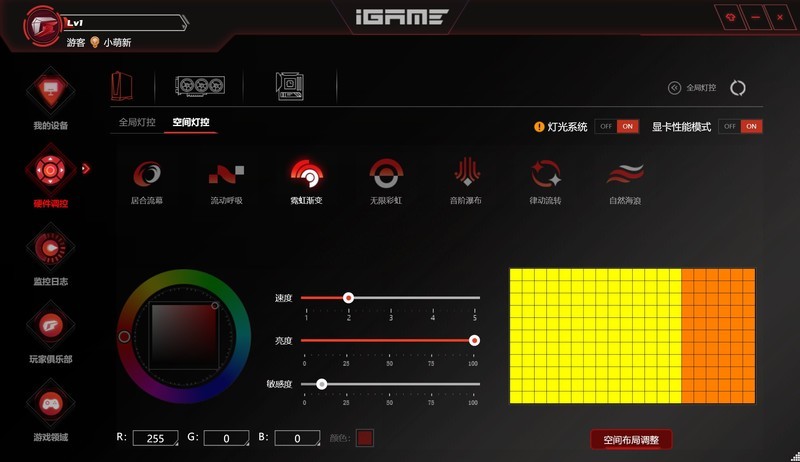Click the yellow zone of layout grid

595,336
